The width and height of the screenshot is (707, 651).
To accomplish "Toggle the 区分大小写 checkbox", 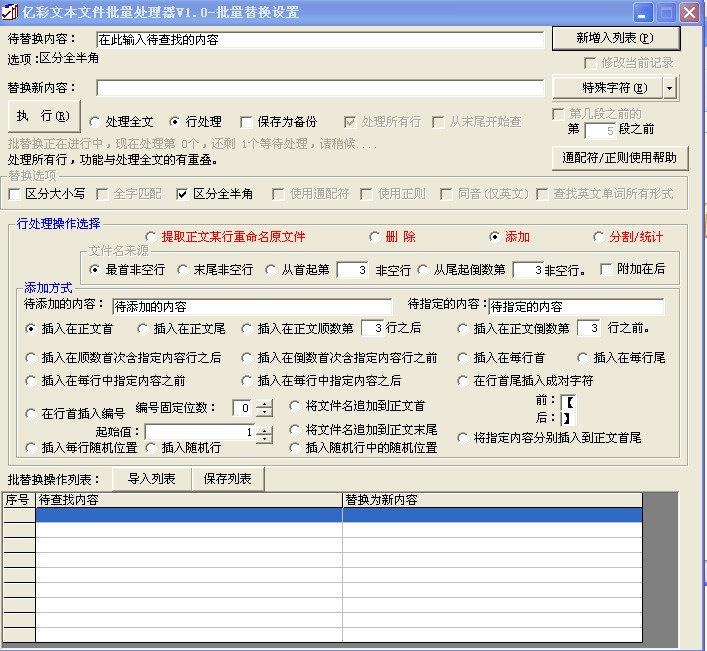I will 47,194.
